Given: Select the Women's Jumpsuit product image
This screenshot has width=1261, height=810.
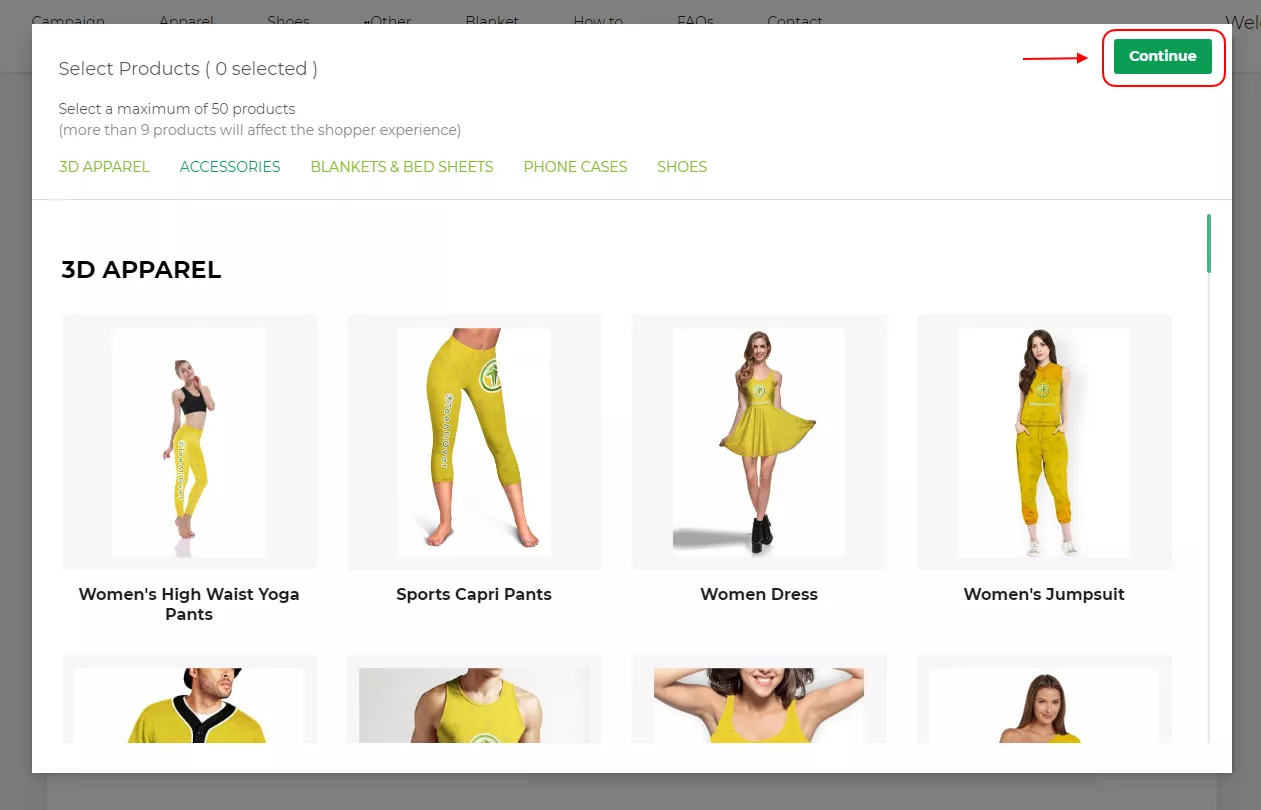Looking at the screenshot, I should [x=1044, y=442].
